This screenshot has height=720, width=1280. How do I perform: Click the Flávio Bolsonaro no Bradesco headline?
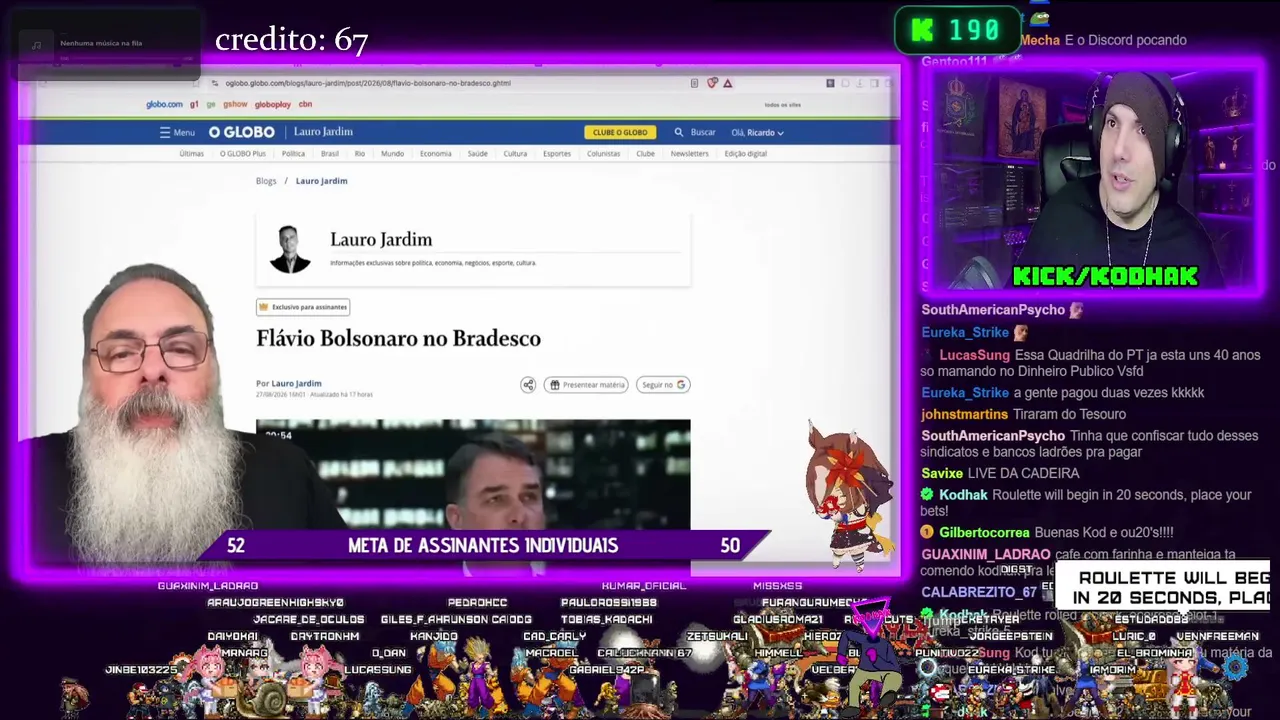pyautogui.click(x=398, y=338)
